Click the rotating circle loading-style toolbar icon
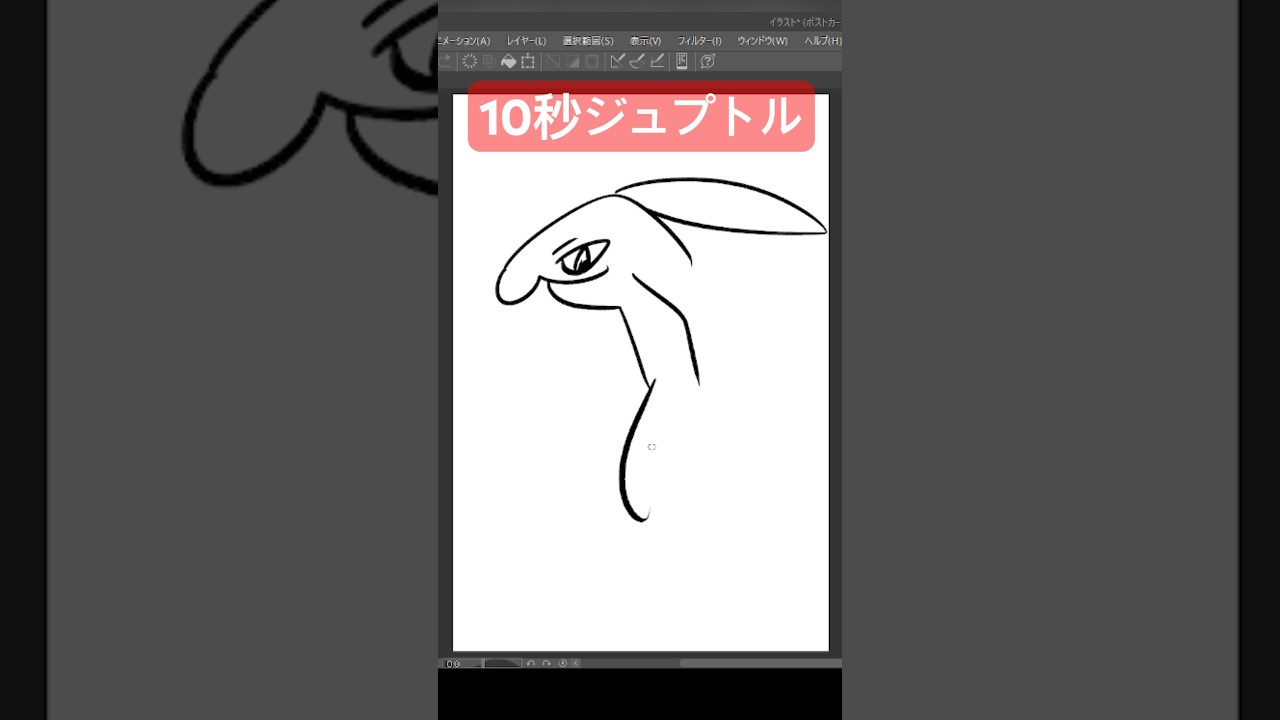 [470, 61]
